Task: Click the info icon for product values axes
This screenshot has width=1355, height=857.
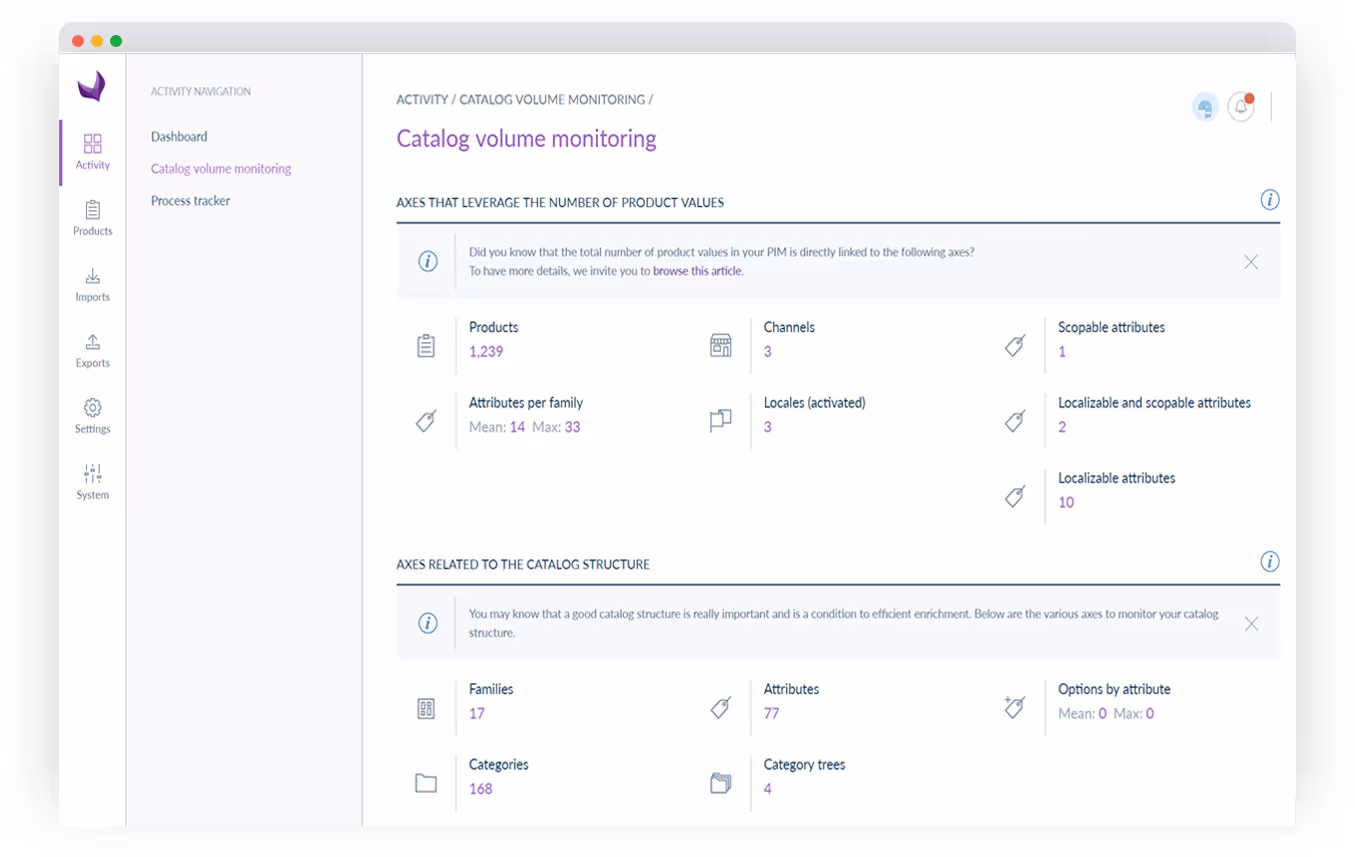Action: (1270, 200)
